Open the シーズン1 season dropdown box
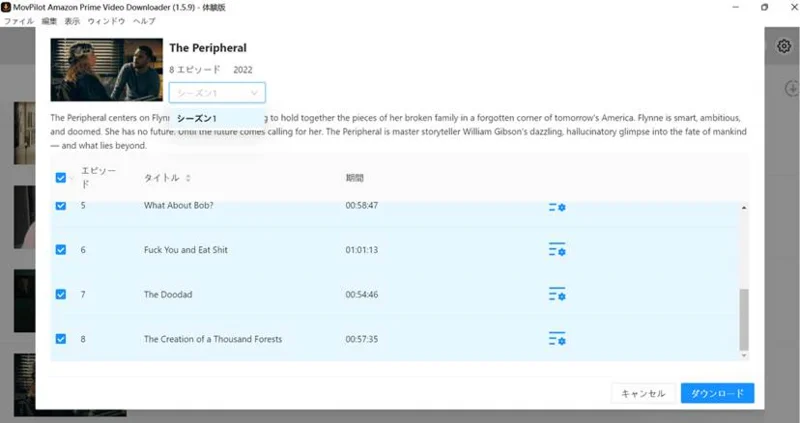 point(217,93)
